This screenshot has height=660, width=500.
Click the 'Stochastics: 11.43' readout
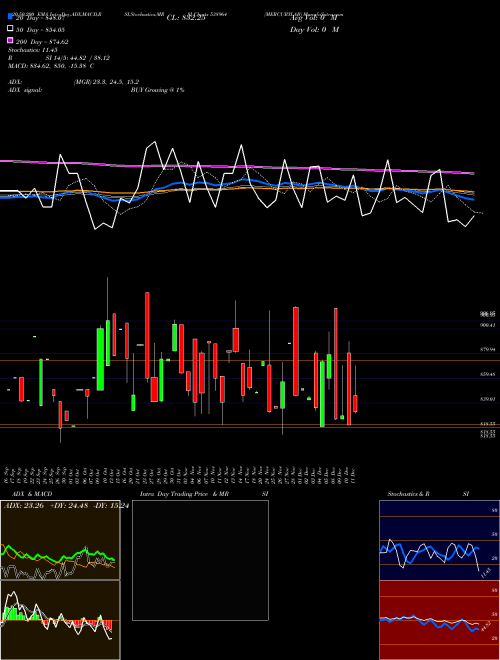(33, 50)
